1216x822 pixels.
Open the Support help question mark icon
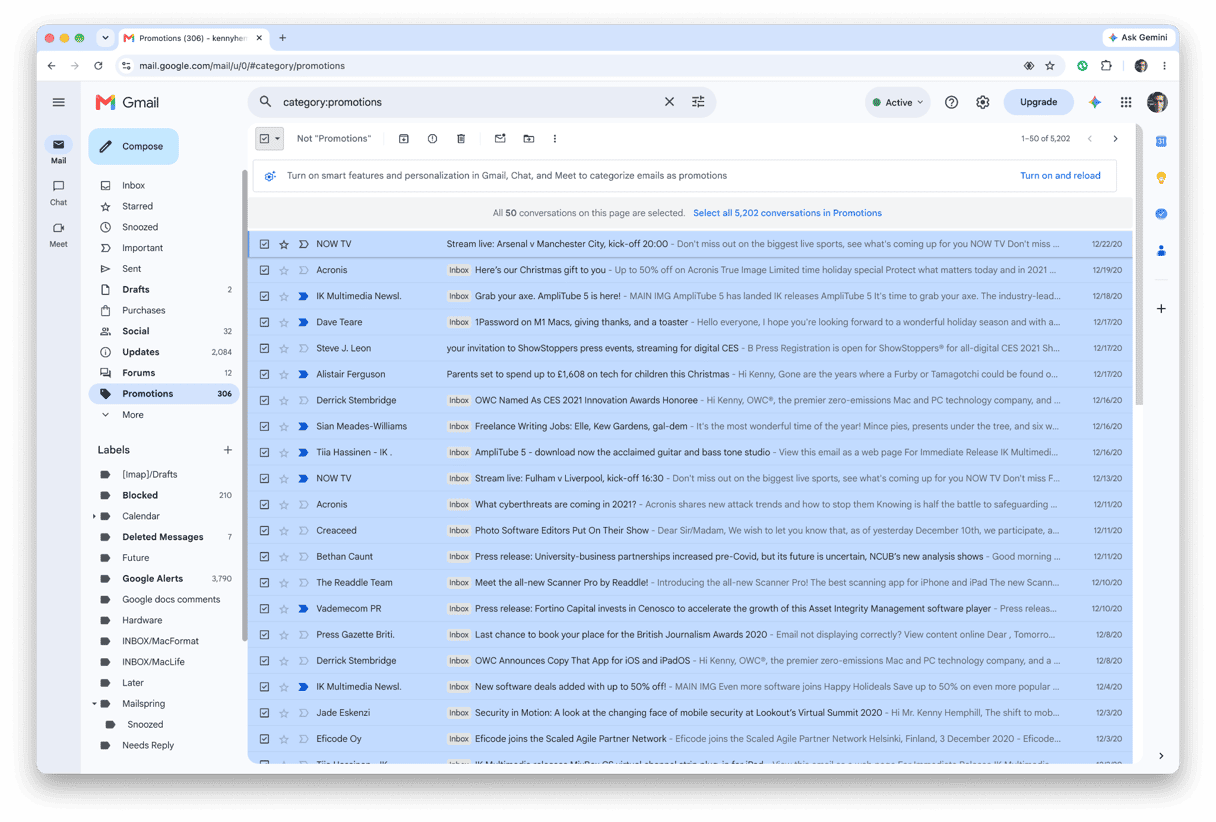(951, 102)
